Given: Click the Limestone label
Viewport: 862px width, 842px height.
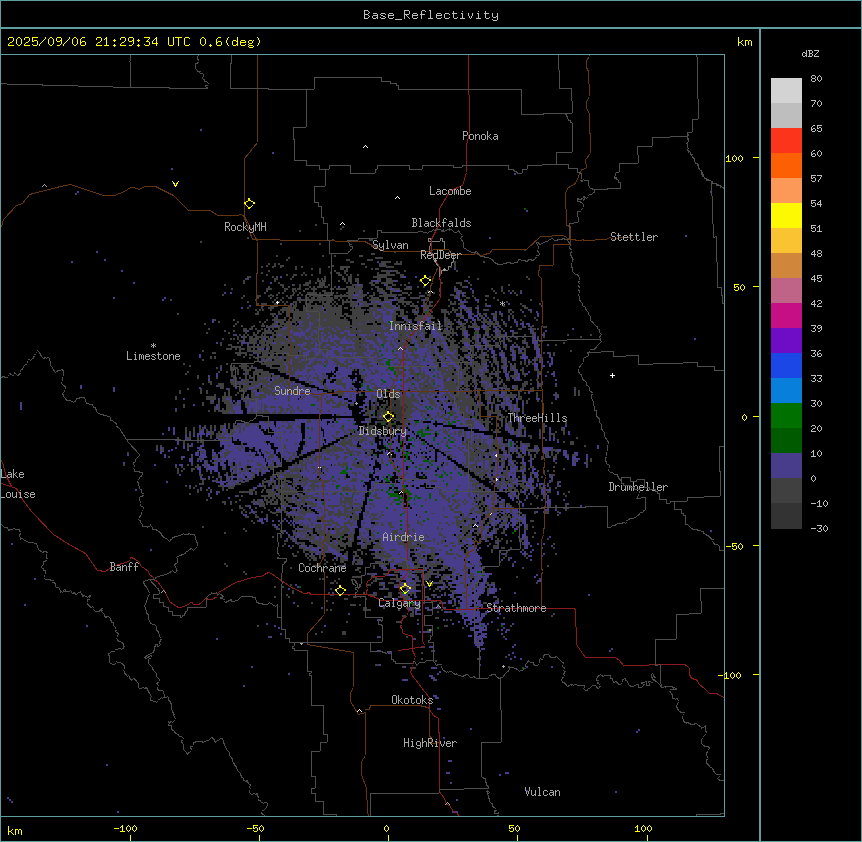Looking at the screenshot, I should pyautogui.click(x=153, y=356).
